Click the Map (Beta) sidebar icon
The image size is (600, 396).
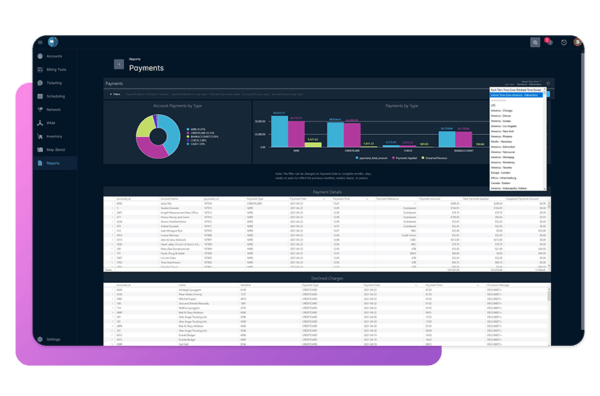(40, 150)
